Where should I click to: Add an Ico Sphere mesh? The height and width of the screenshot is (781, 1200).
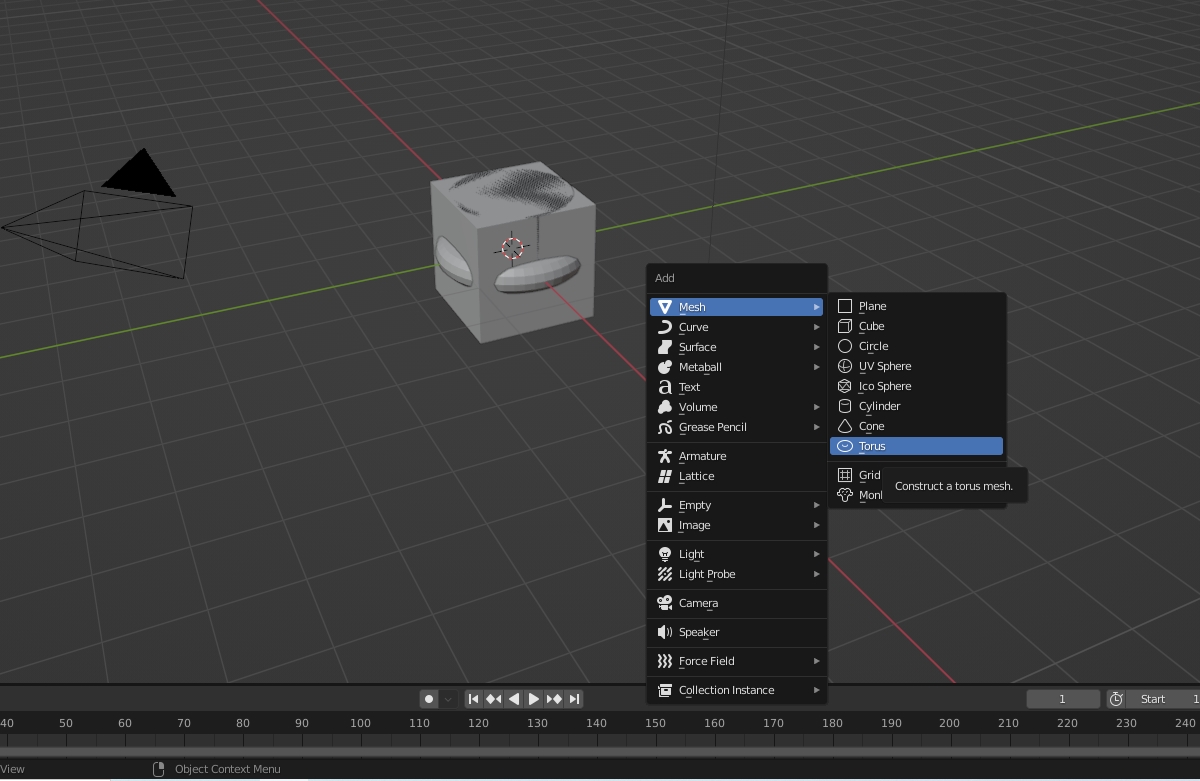[916, 386]
